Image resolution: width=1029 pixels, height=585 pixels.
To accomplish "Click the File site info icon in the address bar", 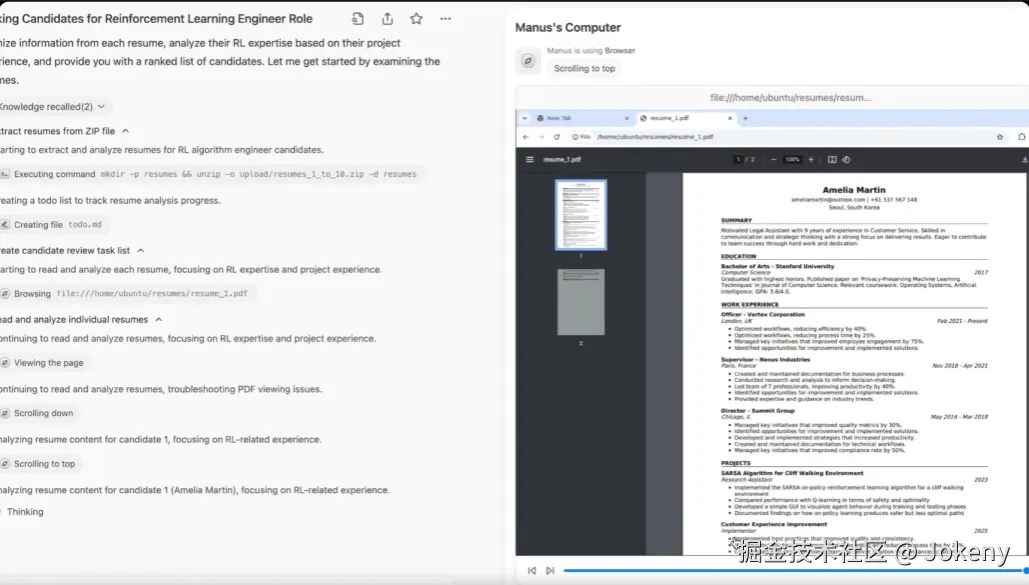I will click(x=581, y=137).
